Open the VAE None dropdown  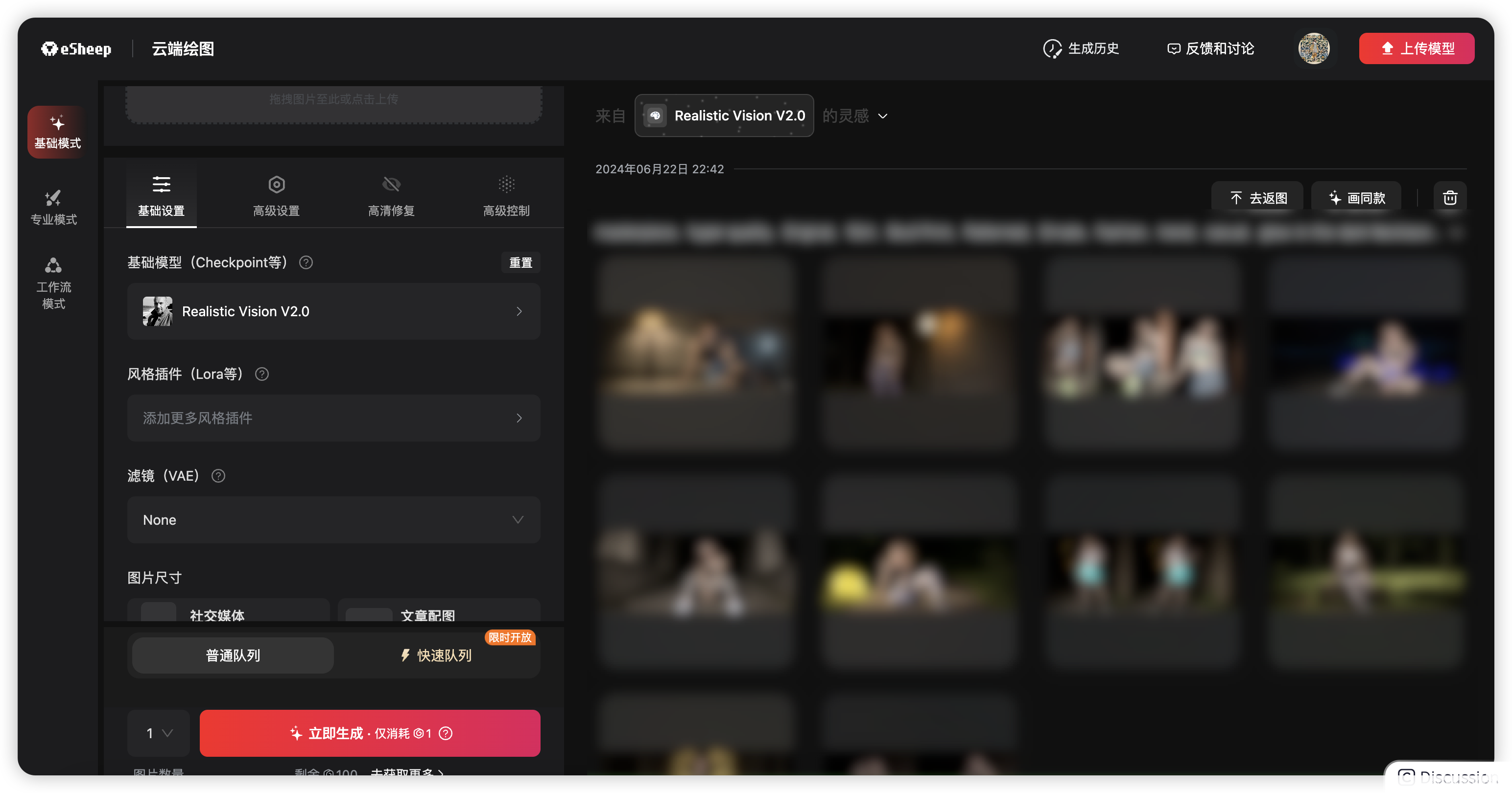pos(333,520)
